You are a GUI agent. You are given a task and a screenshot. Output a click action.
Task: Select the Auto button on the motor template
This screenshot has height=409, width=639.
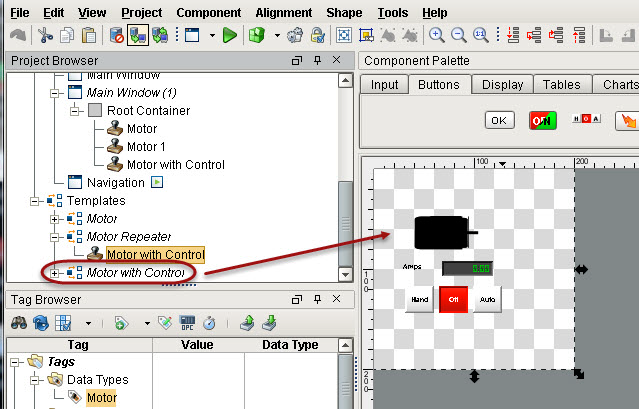click(x=486, y=299)
